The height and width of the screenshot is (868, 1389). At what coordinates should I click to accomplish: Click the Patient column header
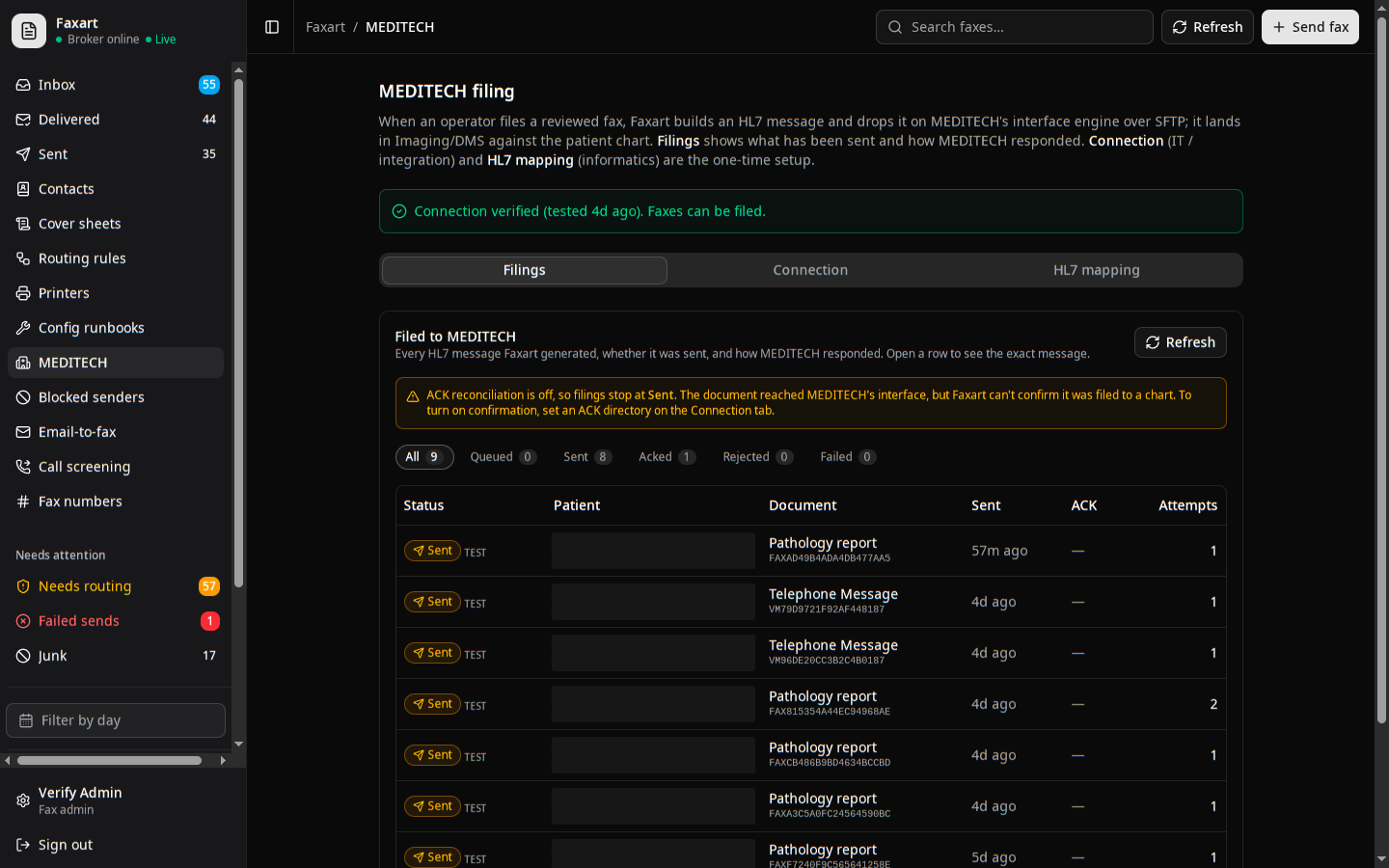[x=577, y=505]
